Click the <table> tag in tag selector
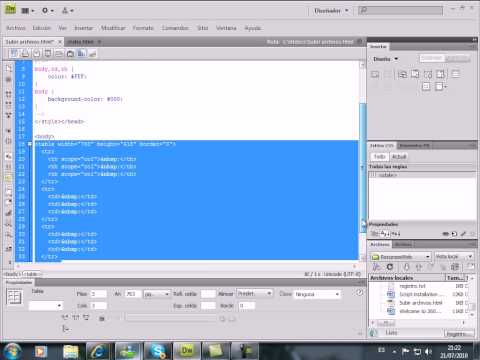 coord(32,274)
